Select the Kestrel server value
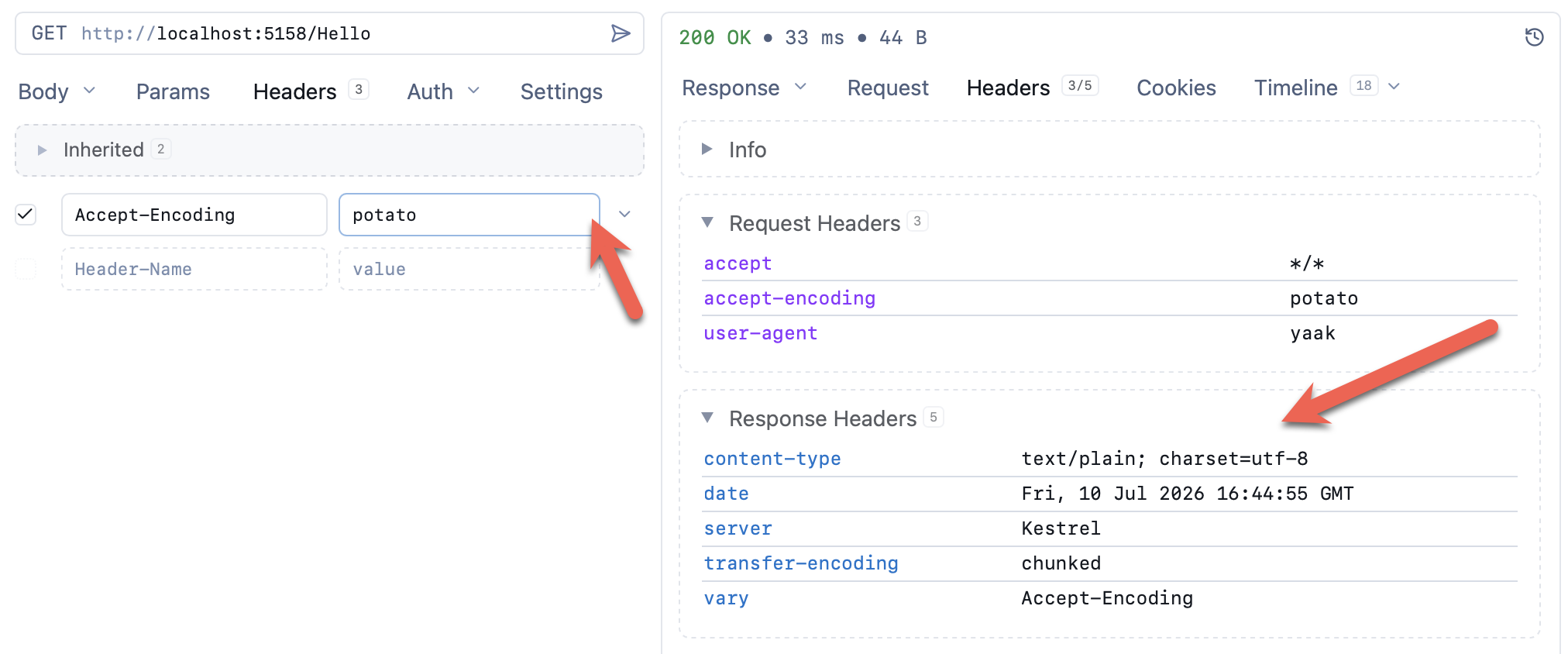This screenshot has height=654, width=1568. point(1061,528)
